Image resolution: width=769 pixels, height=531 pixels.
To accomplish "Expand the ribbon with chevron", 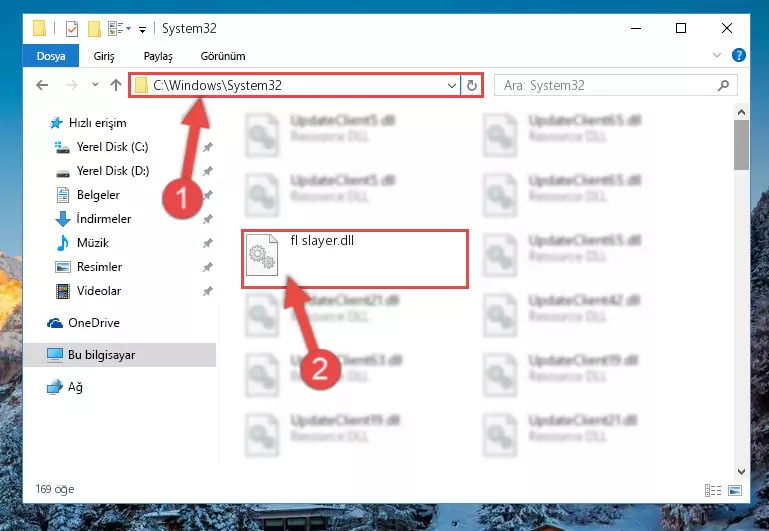I will pyautogui.click(x=717, y=55).
